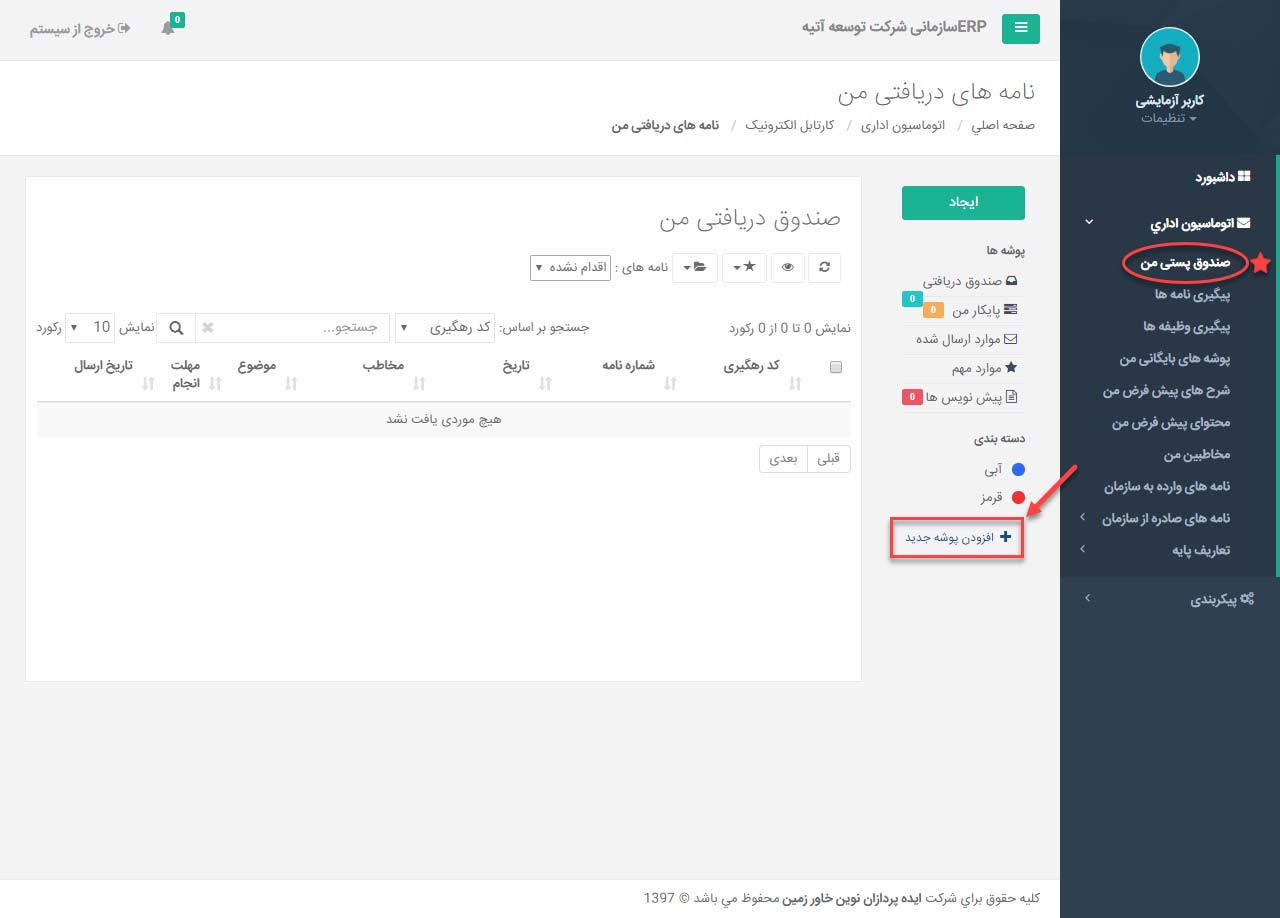Click the envelope icon beside اتوماسیون اداري
This screenshot has height=918, width=1280.
point(1243,225)
